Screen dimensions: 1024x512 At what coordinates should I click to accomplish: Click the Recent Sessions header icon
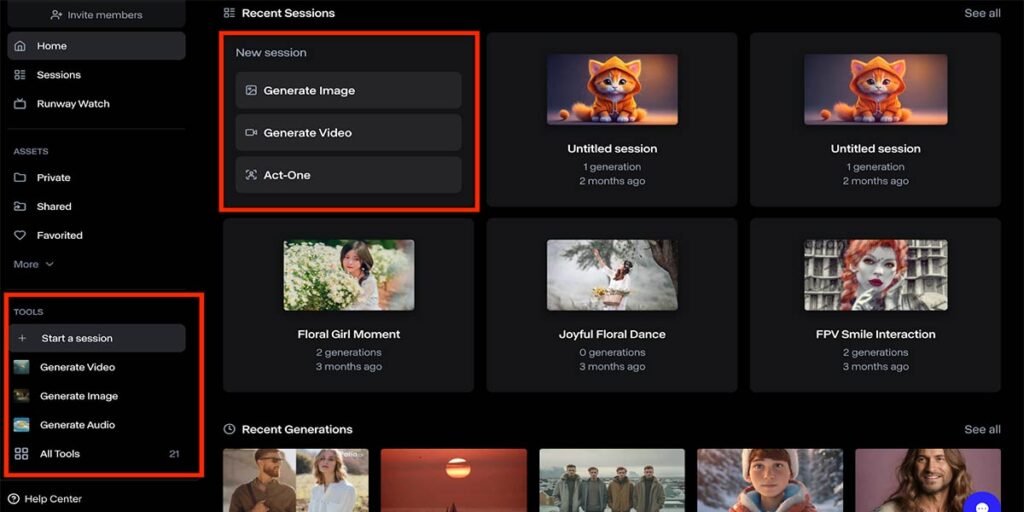pyautogui.click(x=229, y=12)
